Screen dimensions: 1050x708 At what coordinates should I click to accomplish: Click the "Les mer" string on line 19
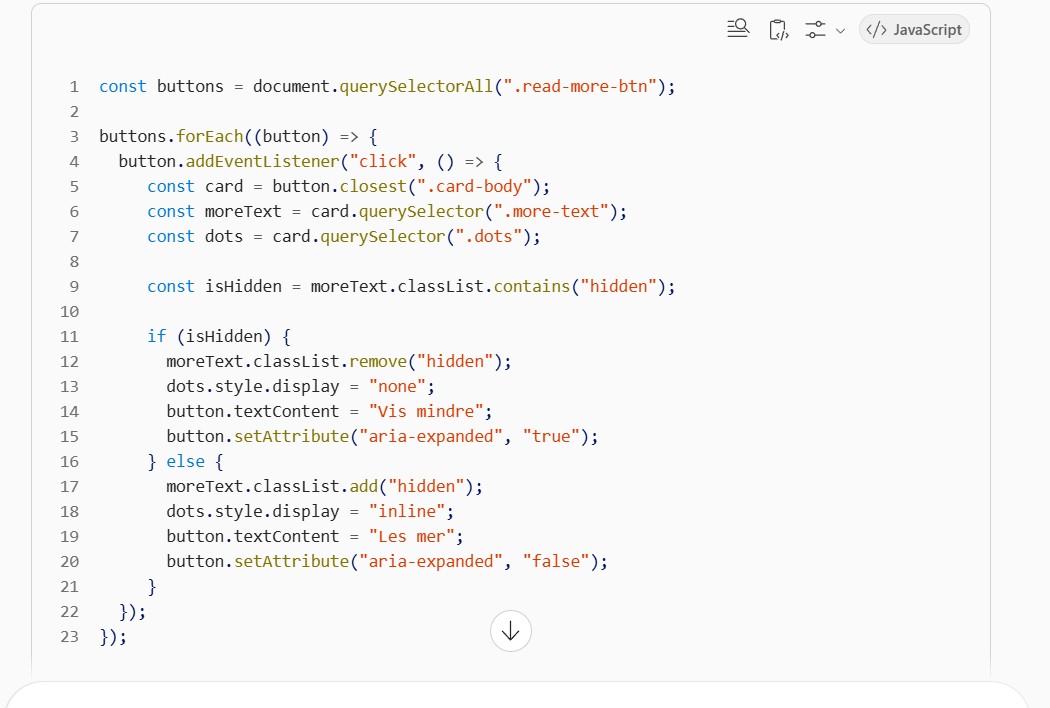coord(411,537)
